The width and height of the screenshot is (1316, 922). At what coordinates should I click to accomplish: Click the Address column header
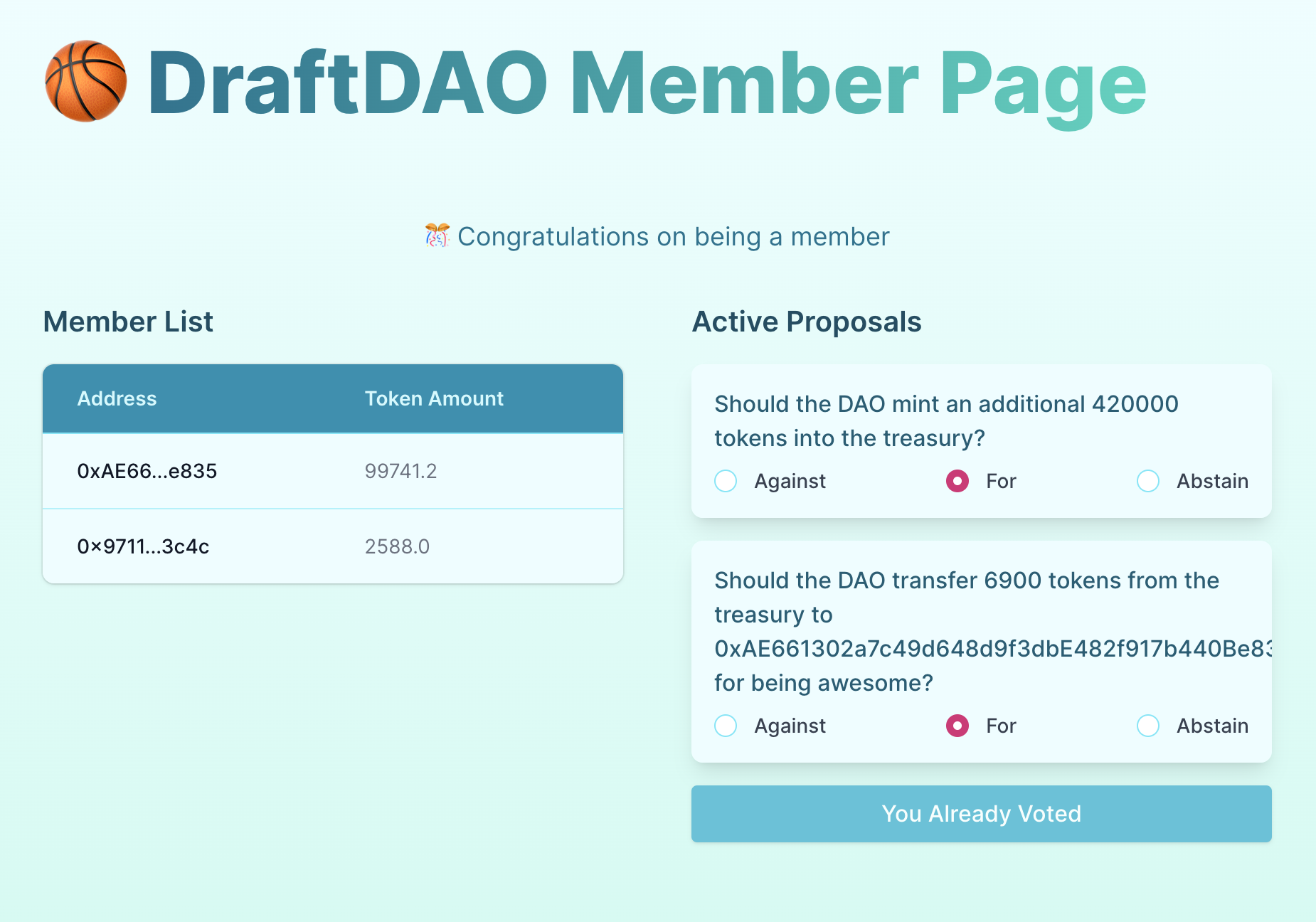tap(117, 398)
